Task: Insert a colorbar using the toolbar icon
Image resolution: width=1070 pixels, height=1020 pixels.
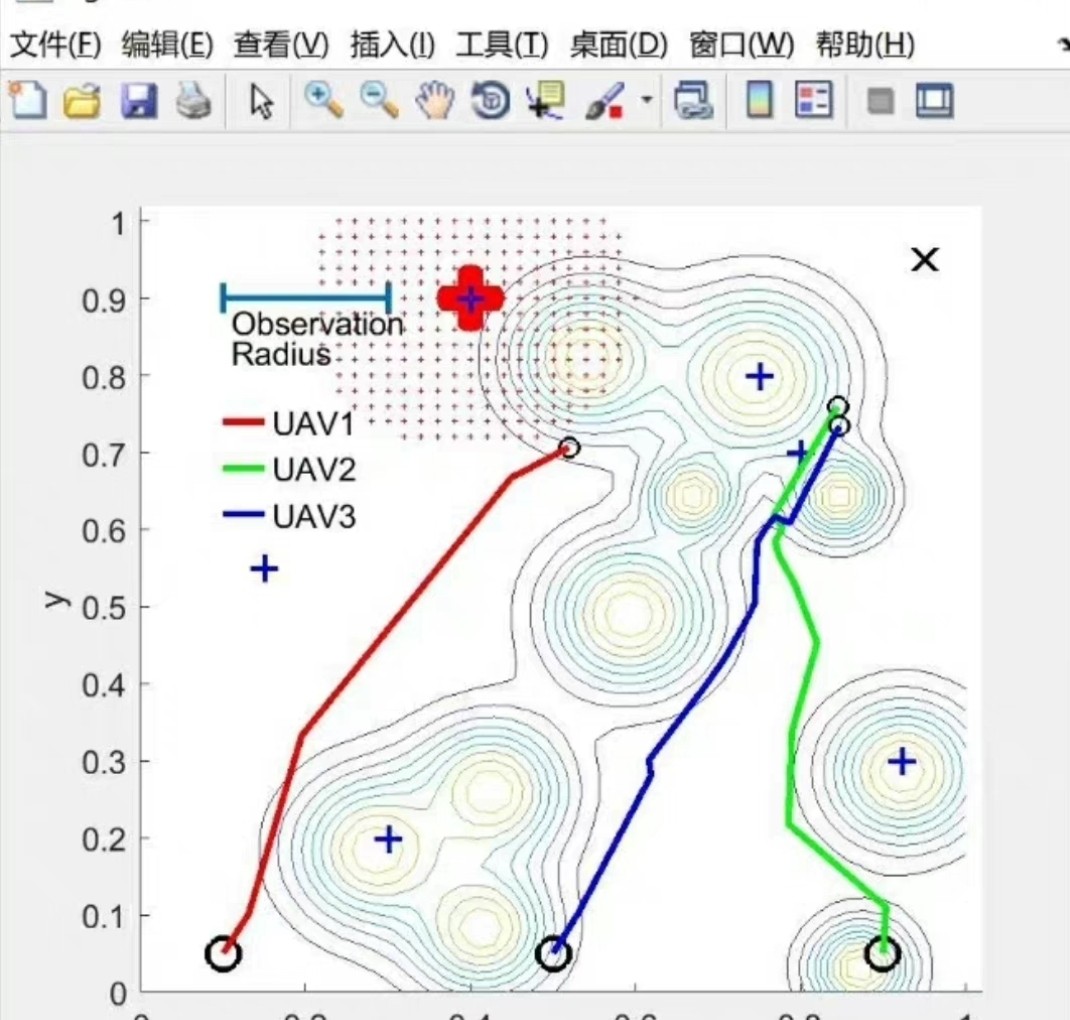Action: click(760, 101)
